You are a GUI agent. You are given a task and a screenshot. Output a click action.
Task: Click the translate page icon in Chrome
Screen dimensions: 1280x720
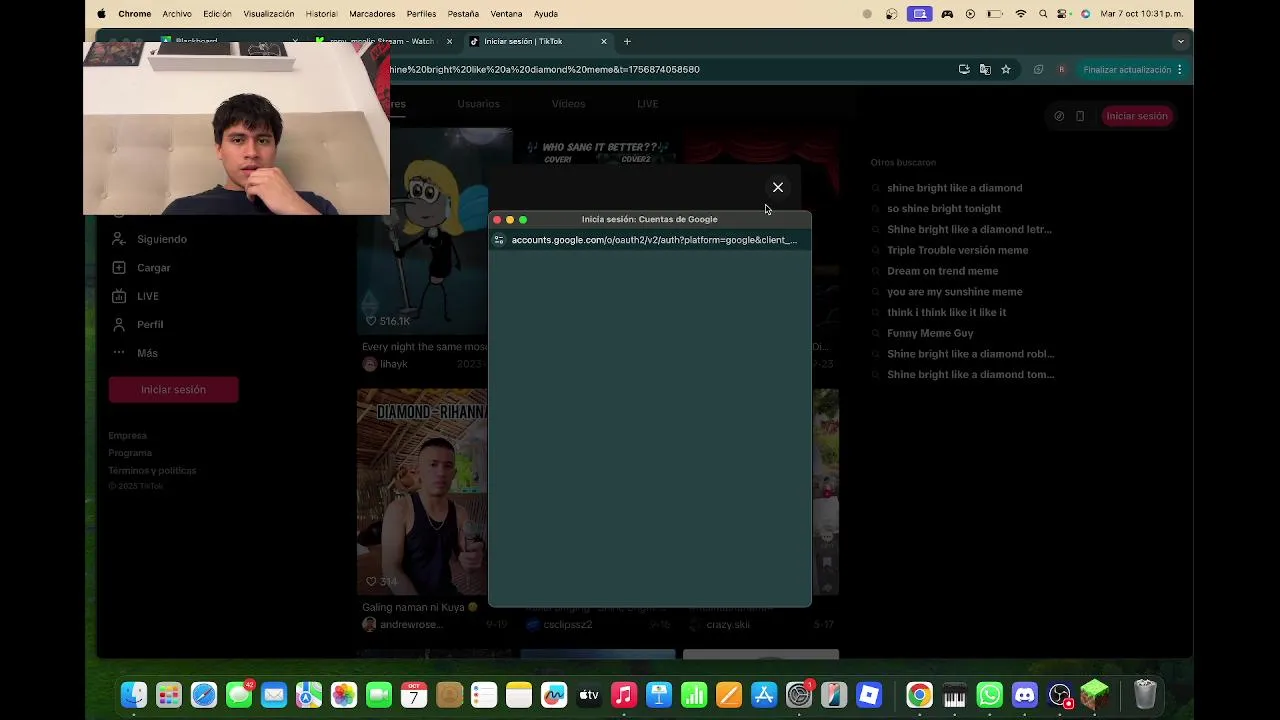(x=985, y=70)
